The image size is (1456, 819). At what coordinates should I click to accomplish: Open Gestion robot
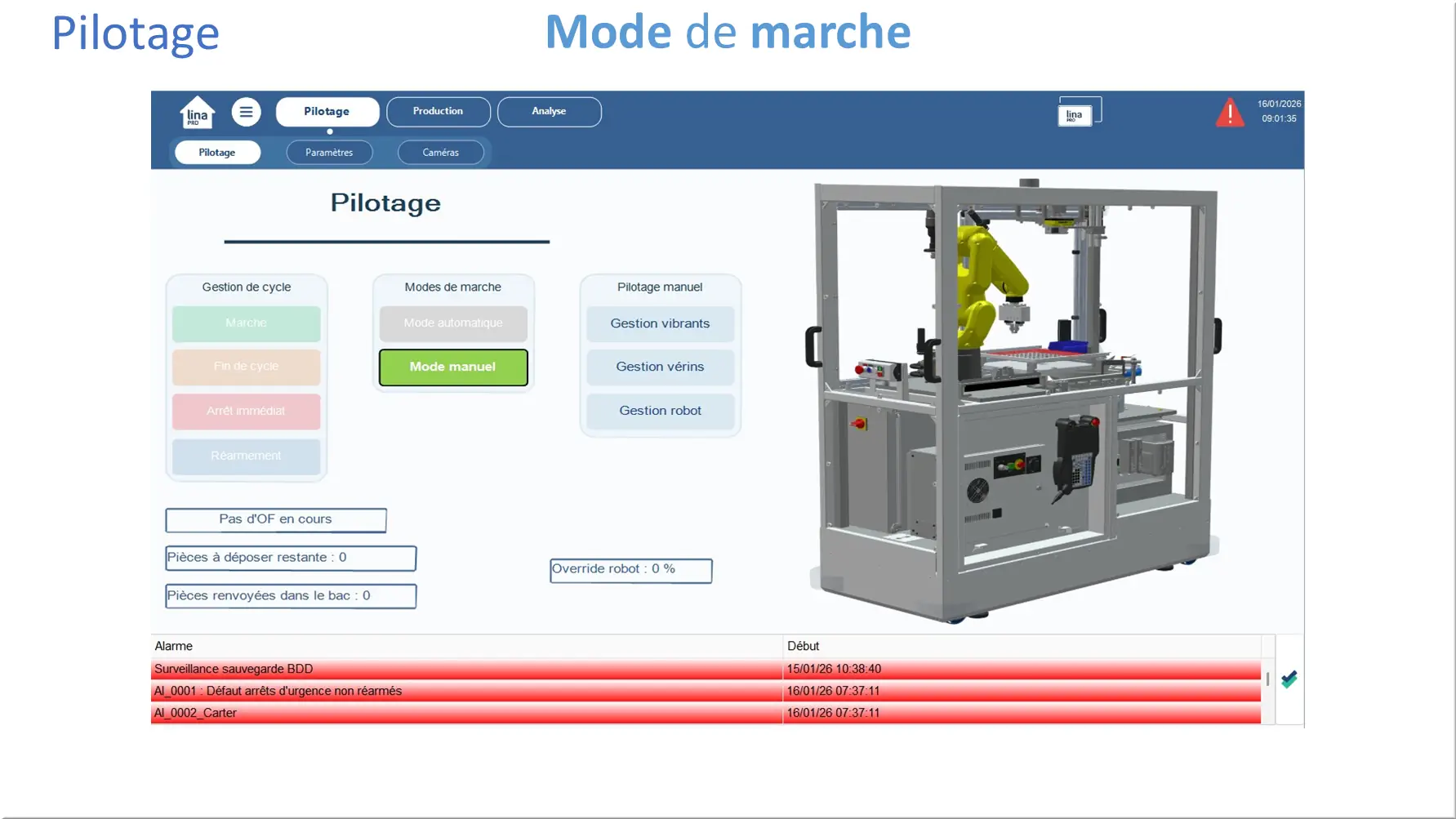(x=660, y=411)
